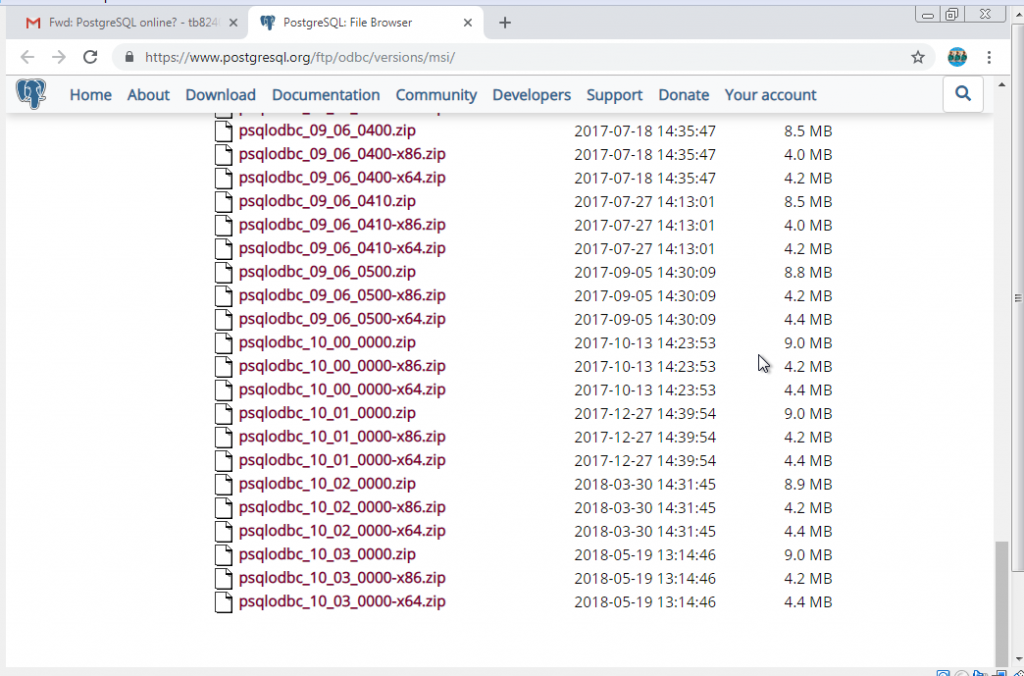Screen dimensions: 1024x676
Task: Click file icon beside psqlodbc_09_06_0410-x86.zip
Action: coord(223,225)
